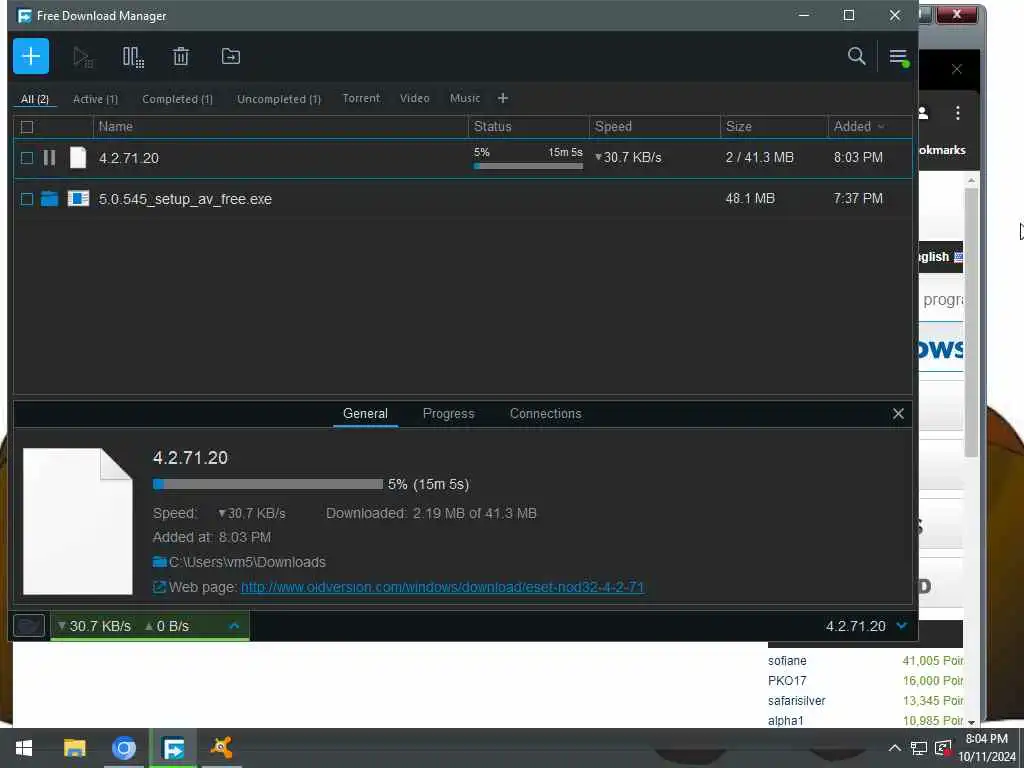The height and width of the screenshot is (768, 1024).
Task: Sort downloads by Status column
Action: [x=492, y=127]
